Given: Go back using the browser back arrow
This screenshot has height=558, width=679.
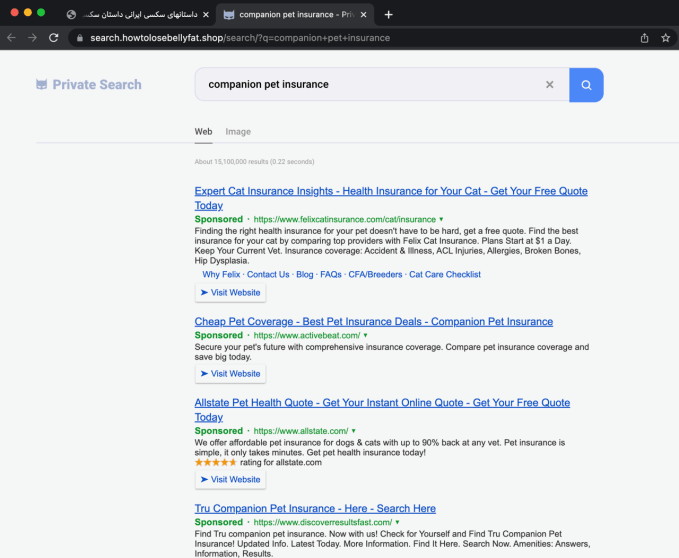Looking at the screenshot, I should (x=11, y=38).
